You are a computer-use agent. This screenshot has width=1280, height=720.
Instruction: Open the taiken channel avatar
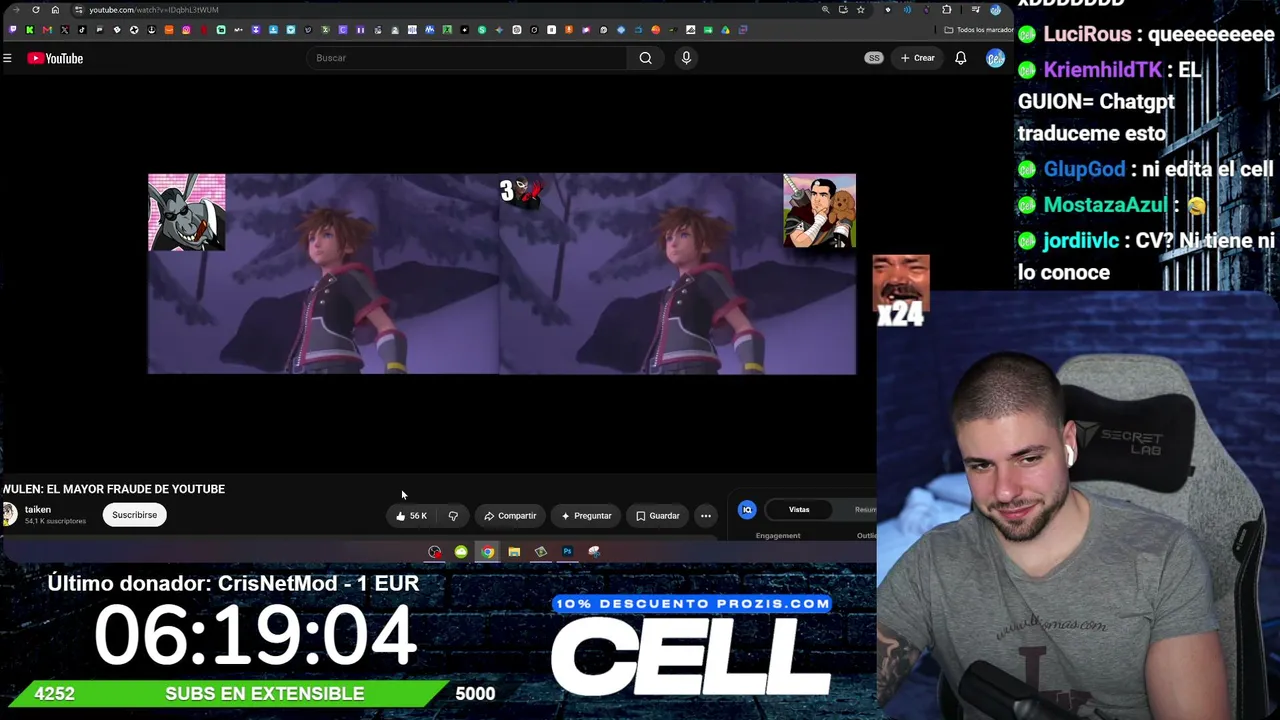10,514
